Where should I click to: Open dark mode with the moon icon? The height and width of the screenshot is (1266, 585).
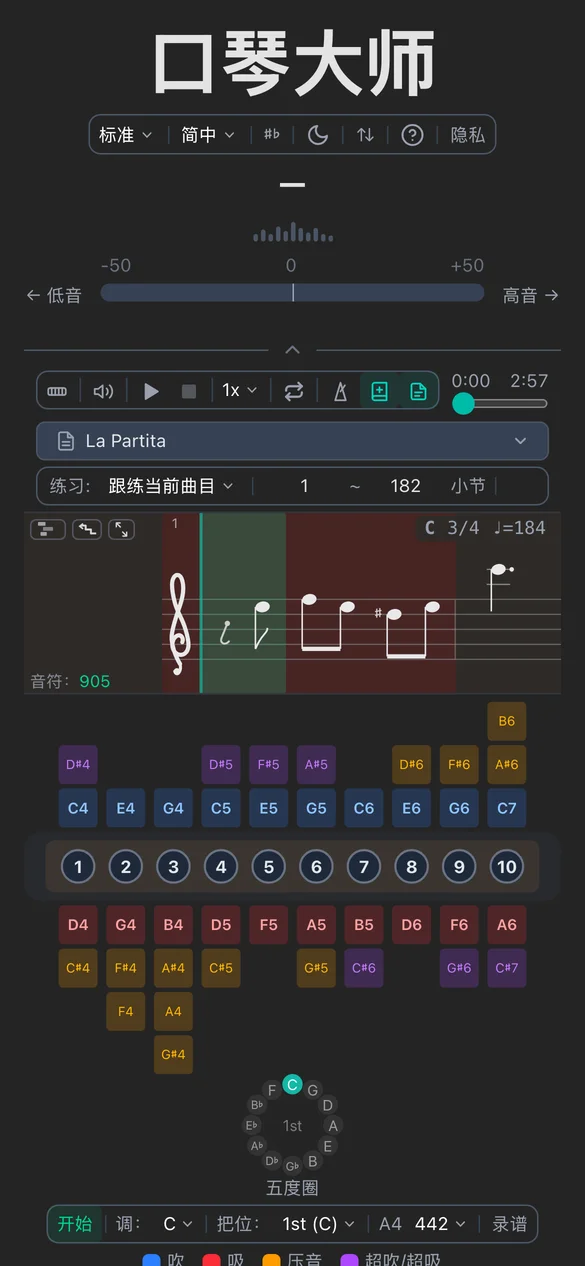click(317, 134)
